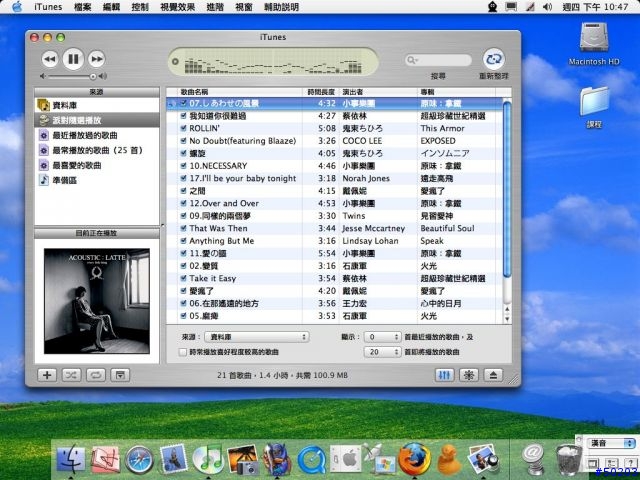Open QuickTime Player from the Dock
Viewport: 640px width, 480px height.
click(312, 460)
